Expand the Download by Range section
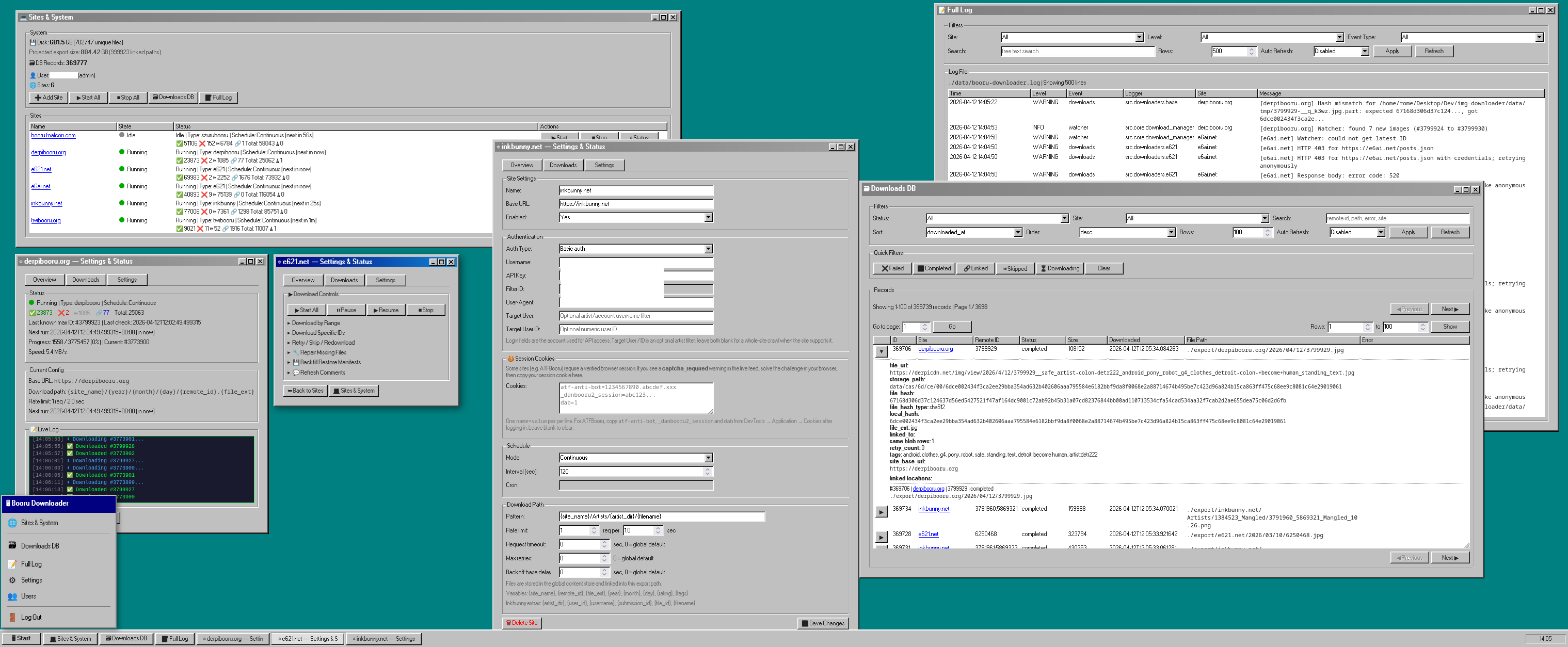 (315, 323)
